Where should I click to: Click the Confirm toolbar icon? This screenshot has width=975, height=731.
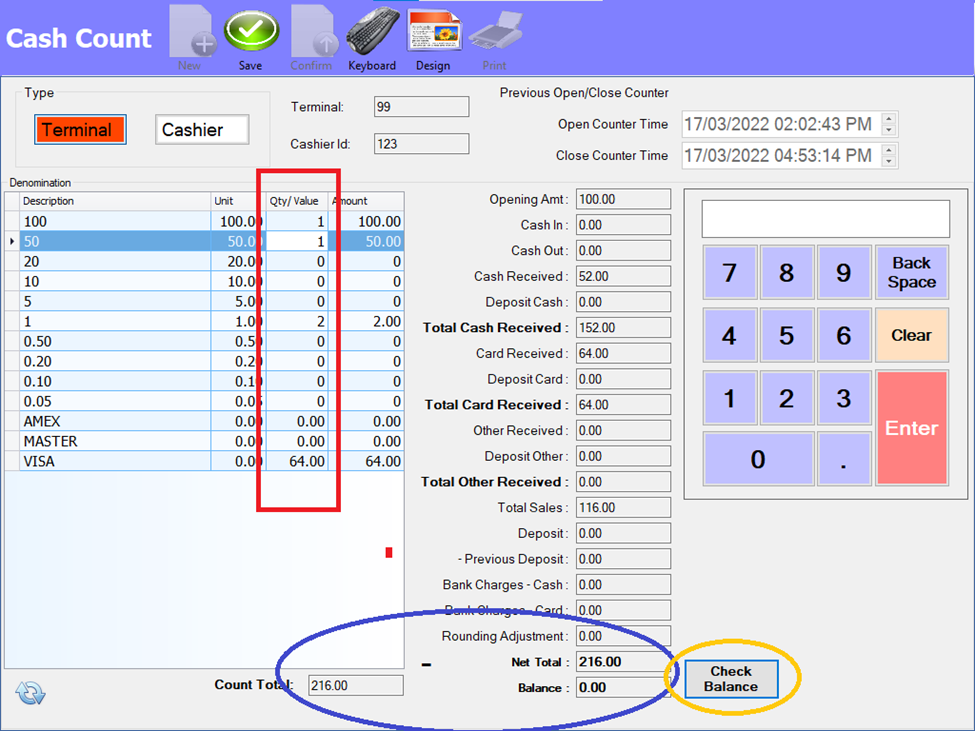pyautogui.click(x=311, y=35)
